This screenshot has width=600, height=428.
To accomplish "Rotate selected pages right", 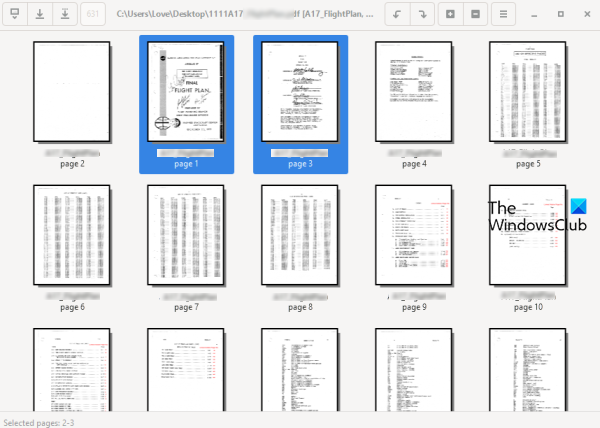I will click(x=422, y=14).
